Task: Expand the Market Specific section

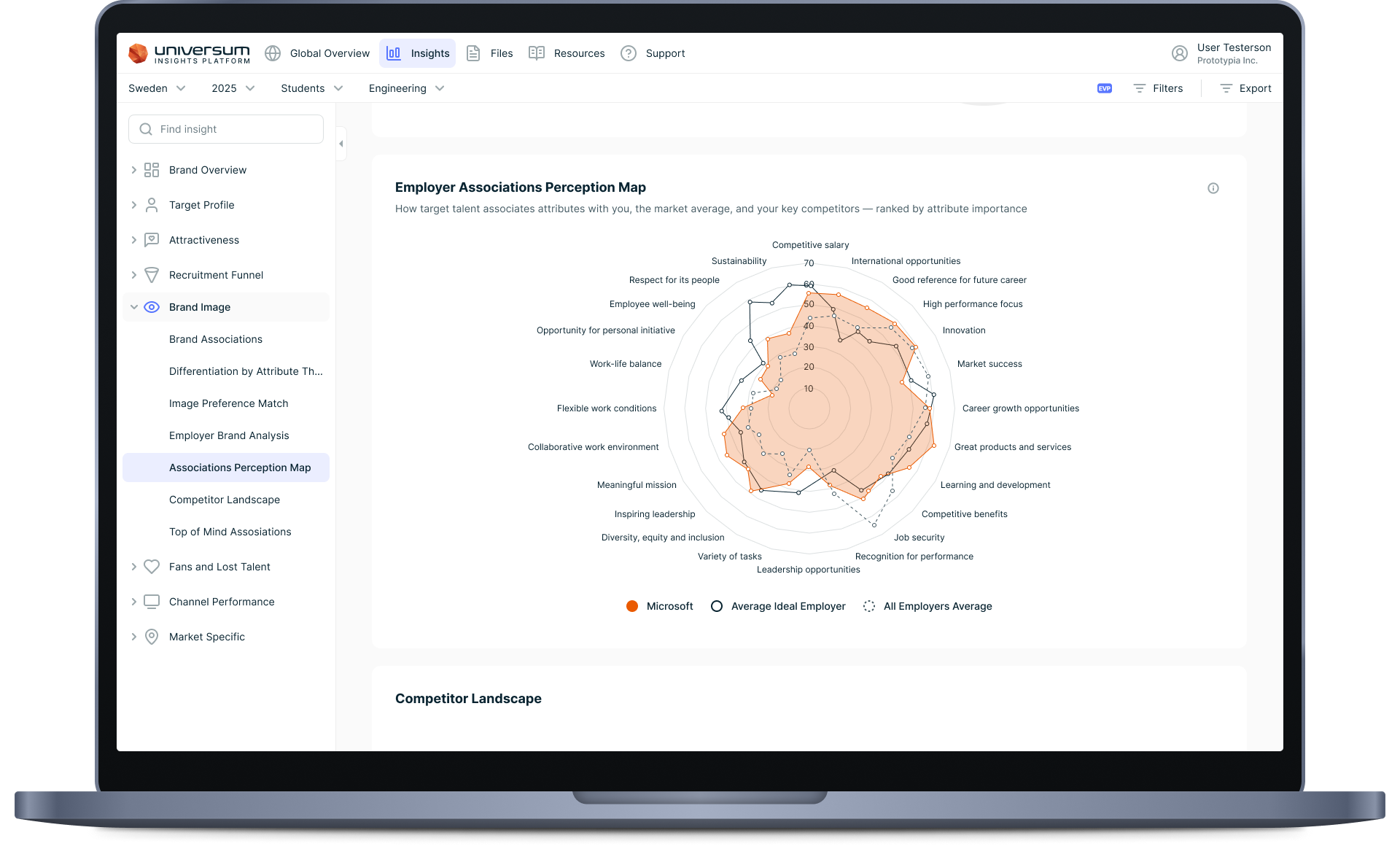Action: (133, 637)
